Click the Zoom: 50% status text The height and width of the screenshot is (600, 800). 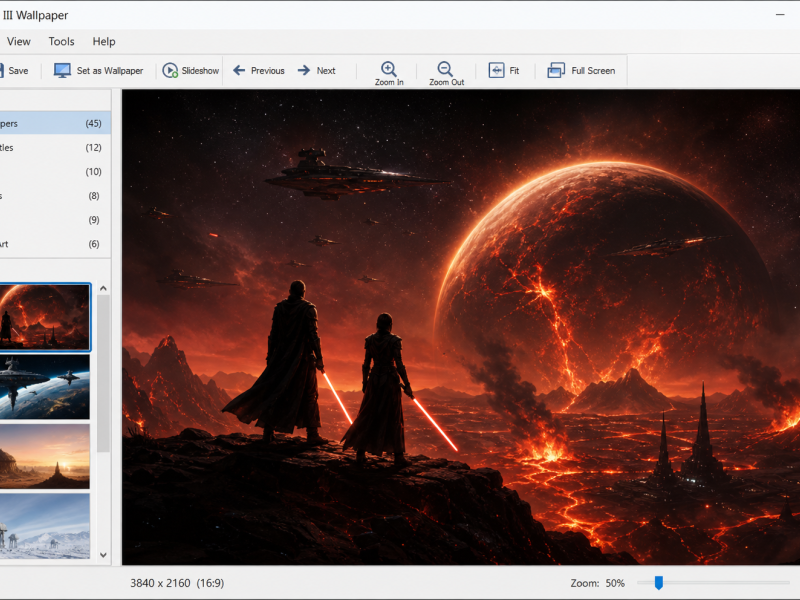[597, 583]
